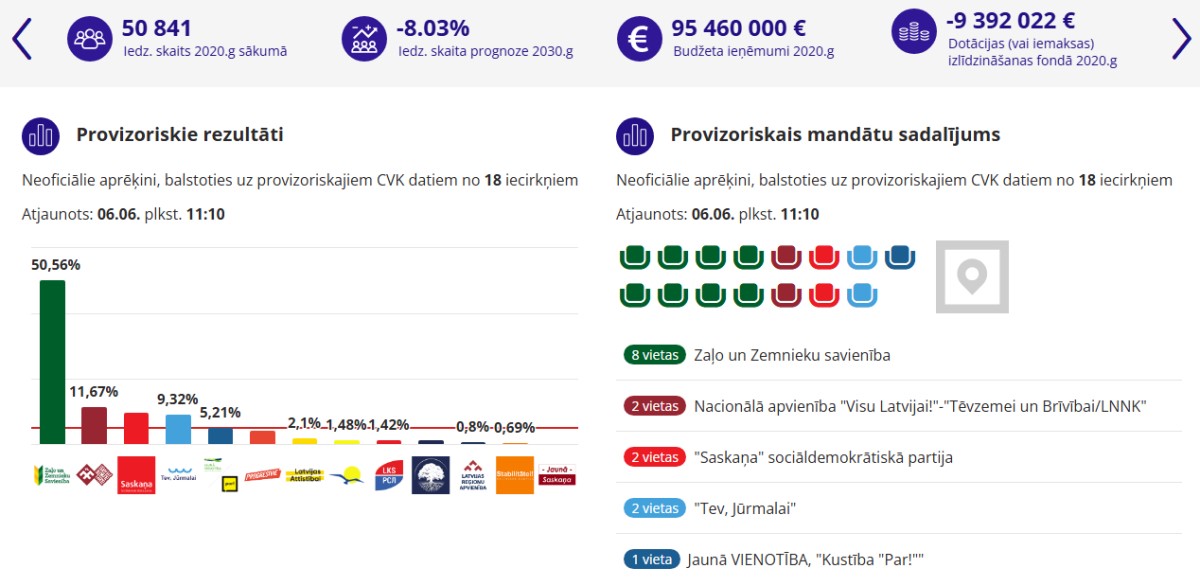Click the Saskaņa party logo

[136, 475]
